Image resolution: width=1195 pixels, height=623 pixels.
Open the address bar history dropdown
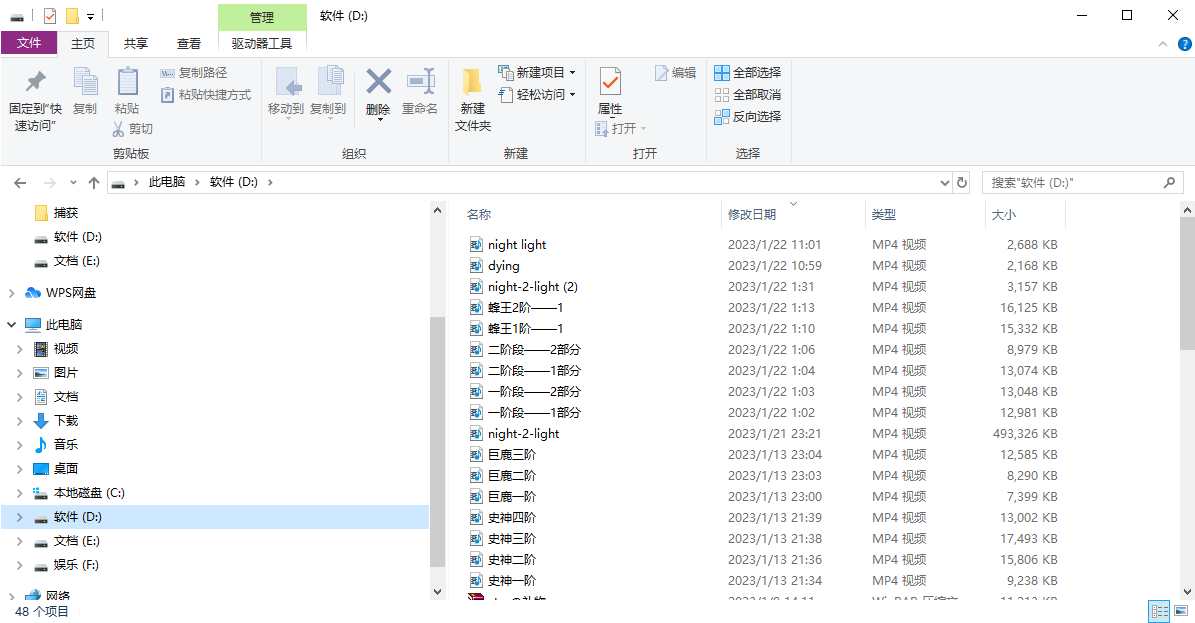tap(945, 183)
